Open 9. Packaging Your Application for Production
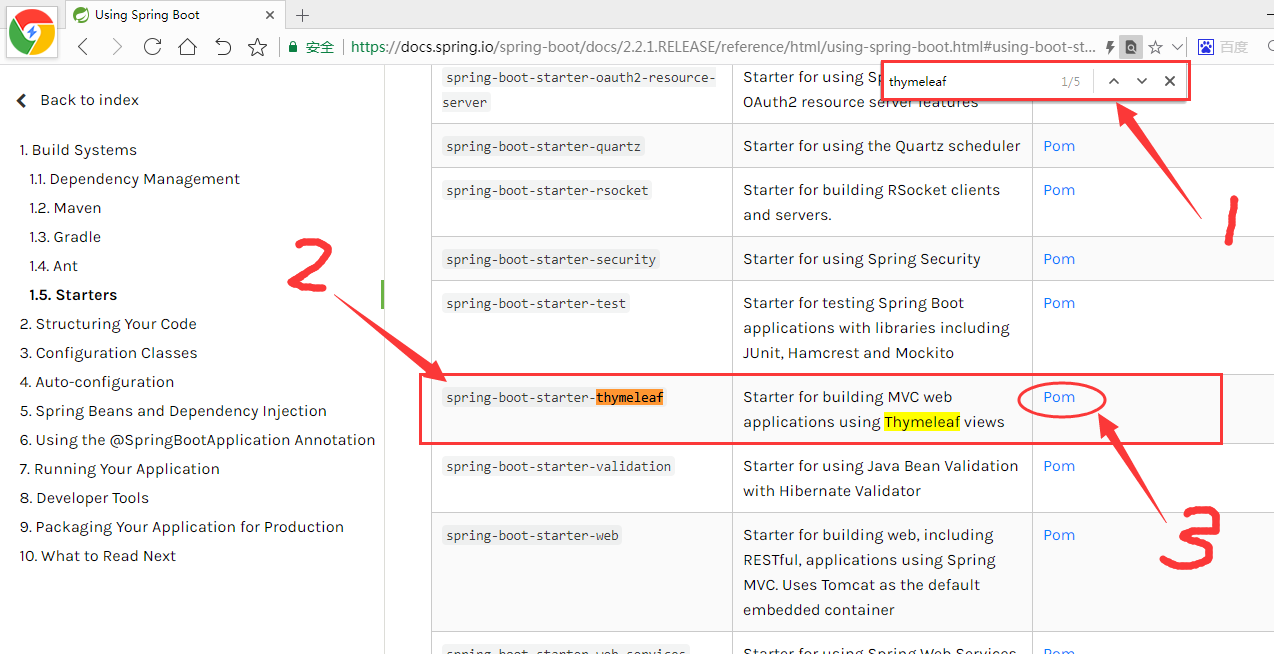 181,527
